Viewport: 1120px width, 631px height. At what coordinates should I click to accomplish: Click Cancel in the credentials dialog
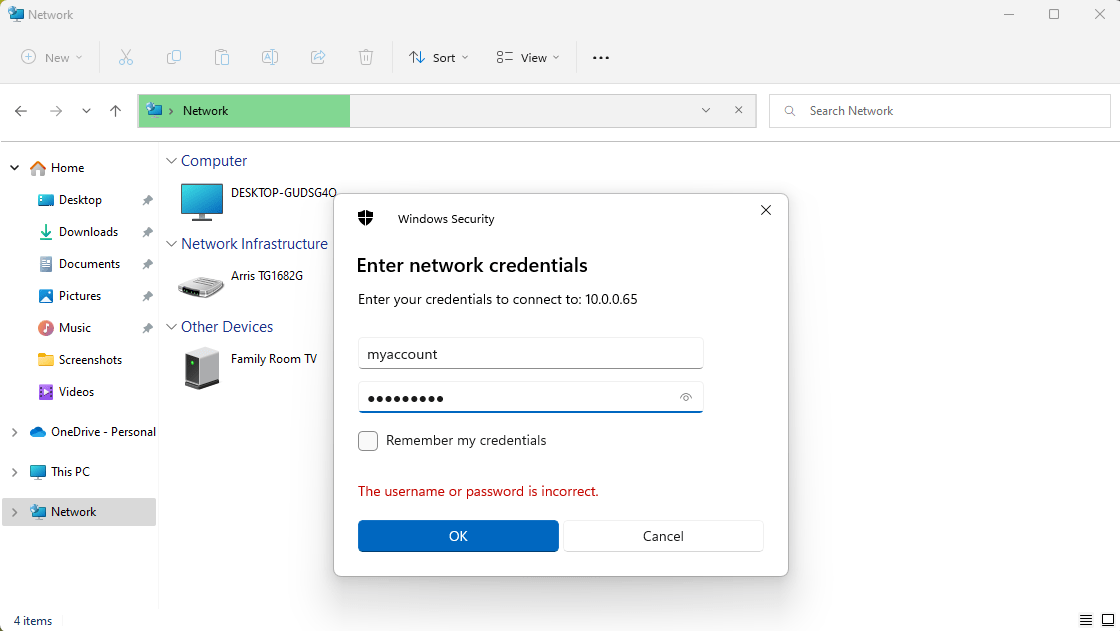663,536
